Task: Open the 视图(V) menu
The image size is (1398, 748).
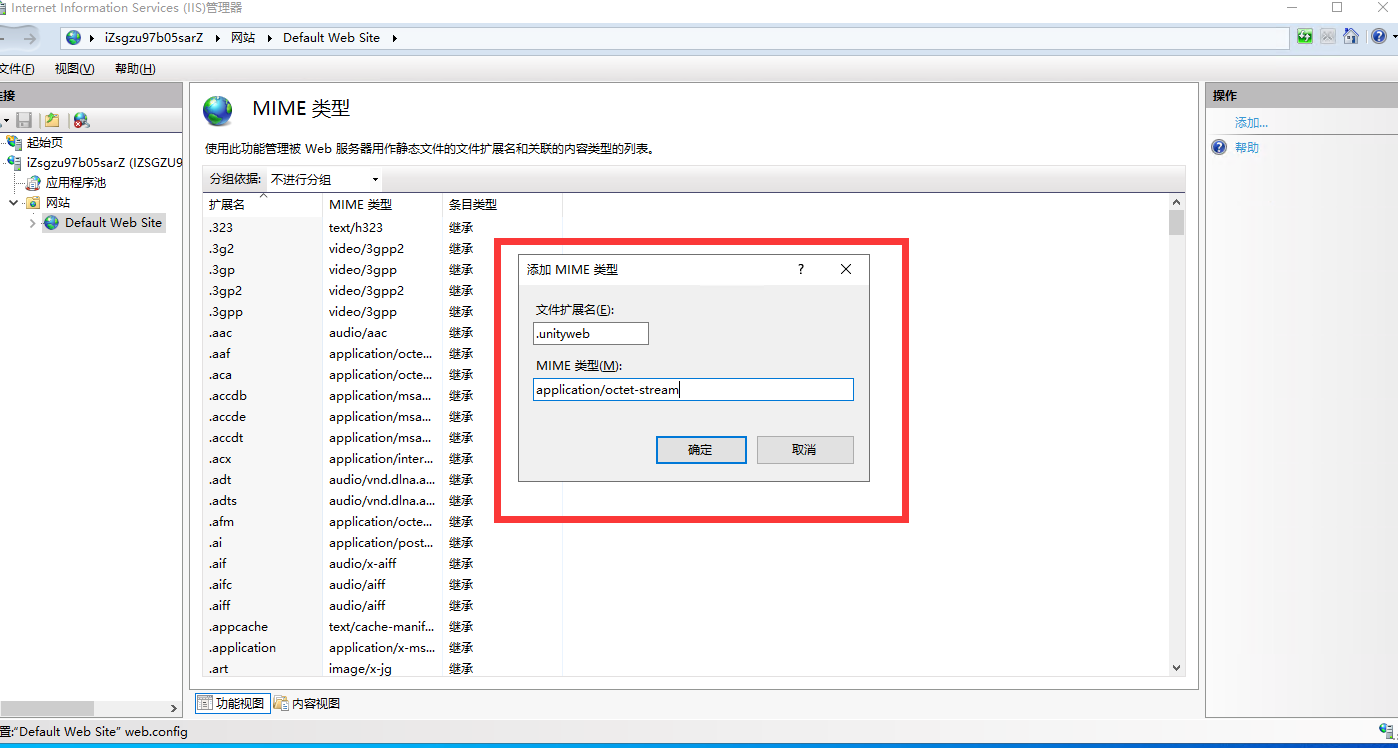Action: [74, 69]
